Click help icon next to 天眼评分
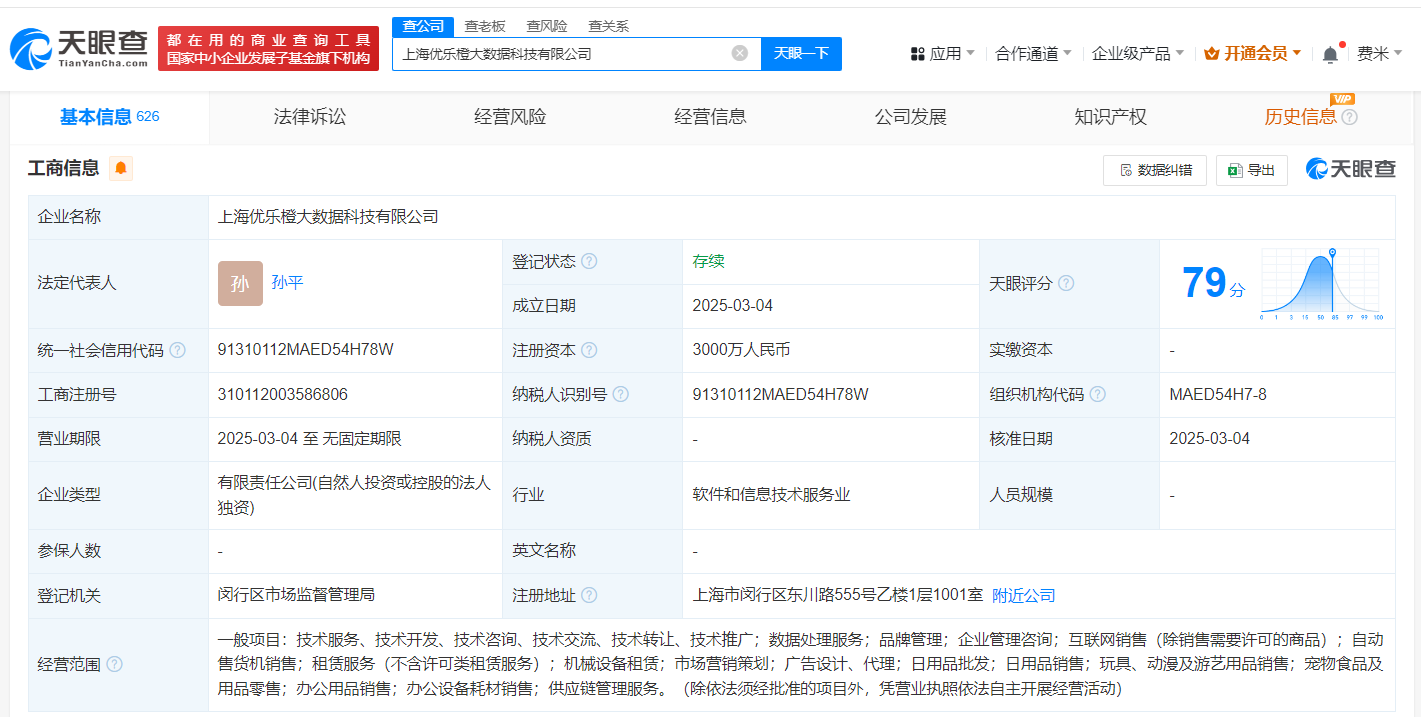The height and width of the screenshot is (717, 1421). point(1066,284)
